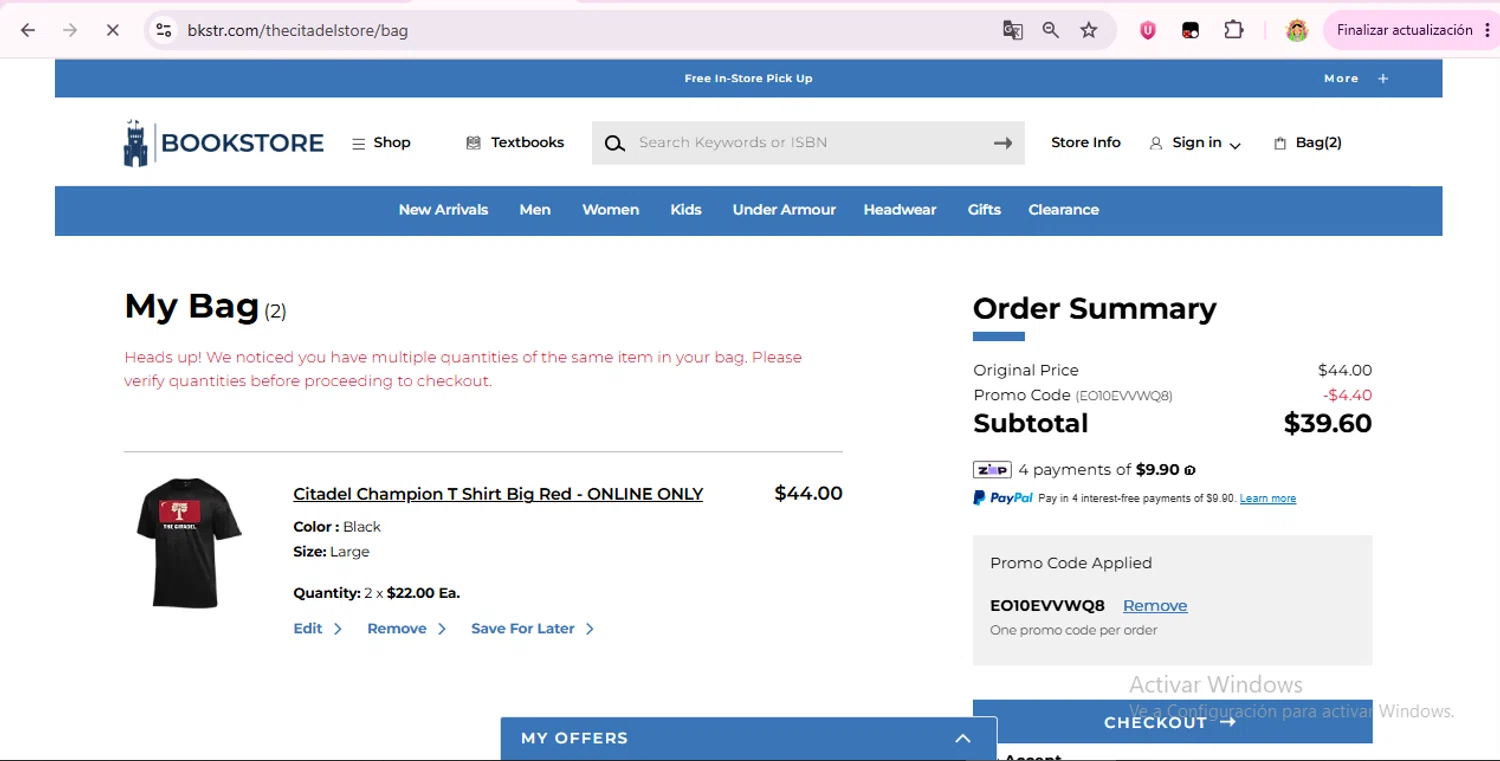1500x761 pixels.
Task: Go to New Arrivals category
Action: pos(443,210)
